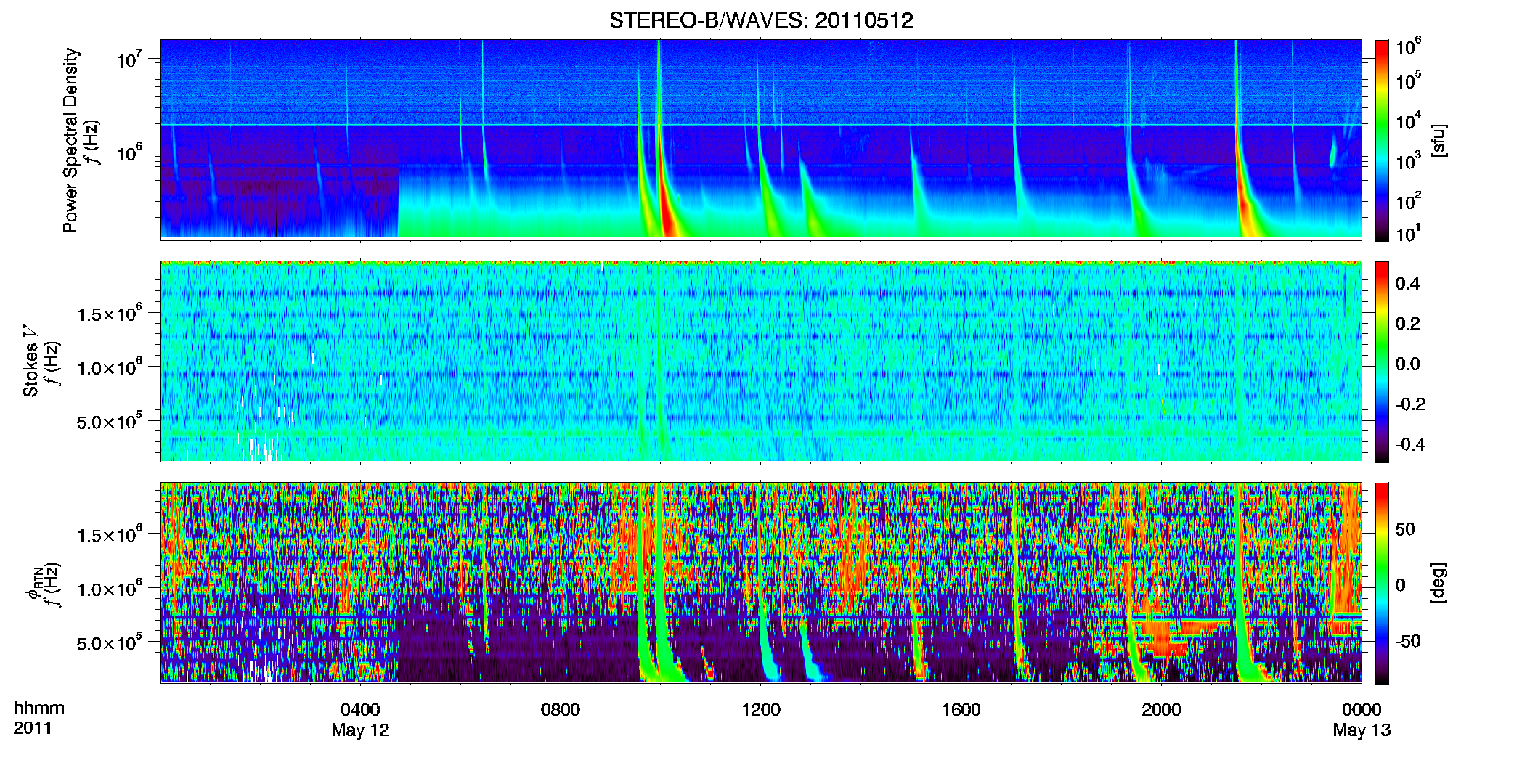The image size is (1522, 784).
Task: Click the "hhmm" axis format label
Action: tap(39, 709)
